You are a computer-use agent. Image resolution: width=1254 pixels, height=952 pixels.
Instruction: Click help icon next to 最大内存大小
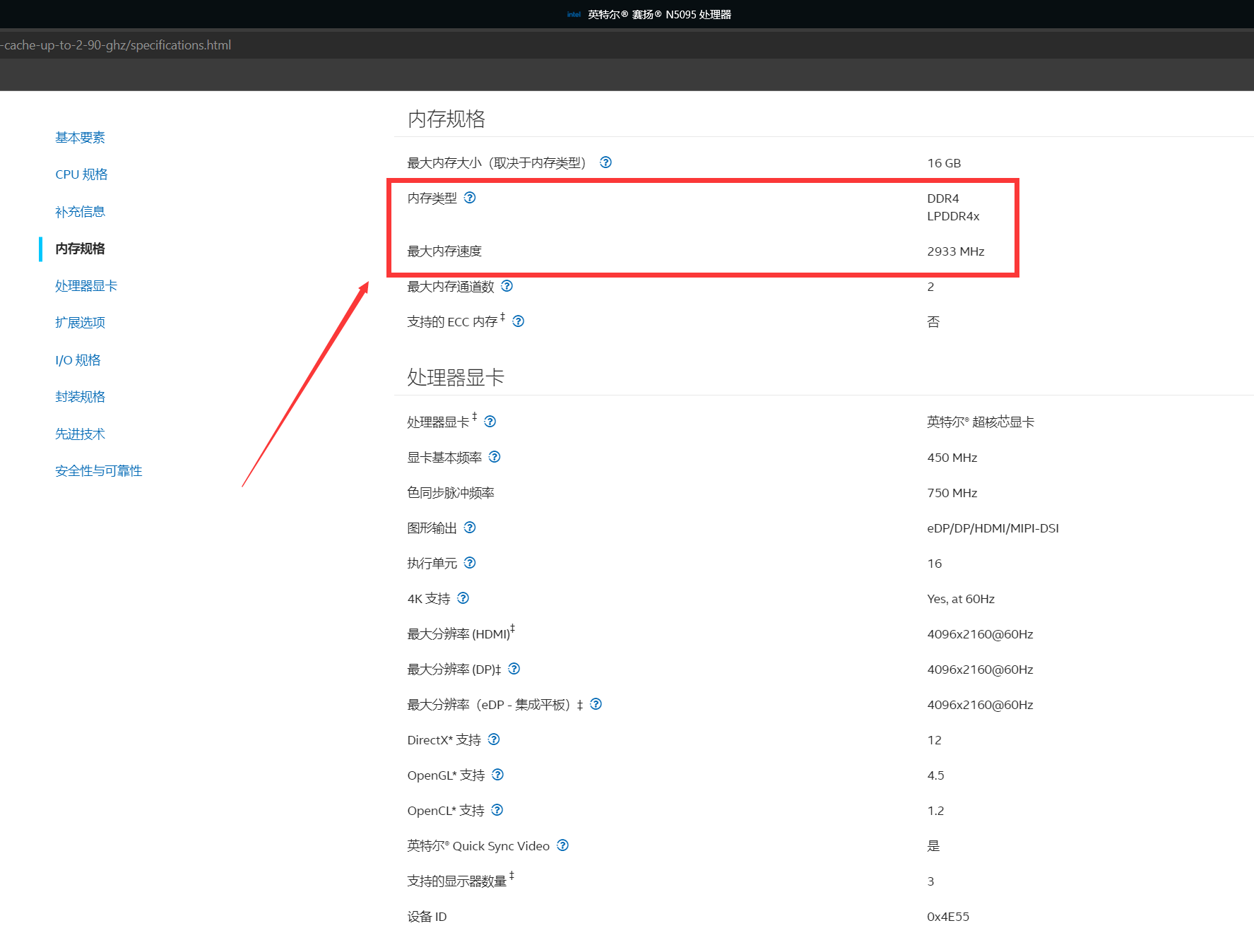(x=605, y=162)
